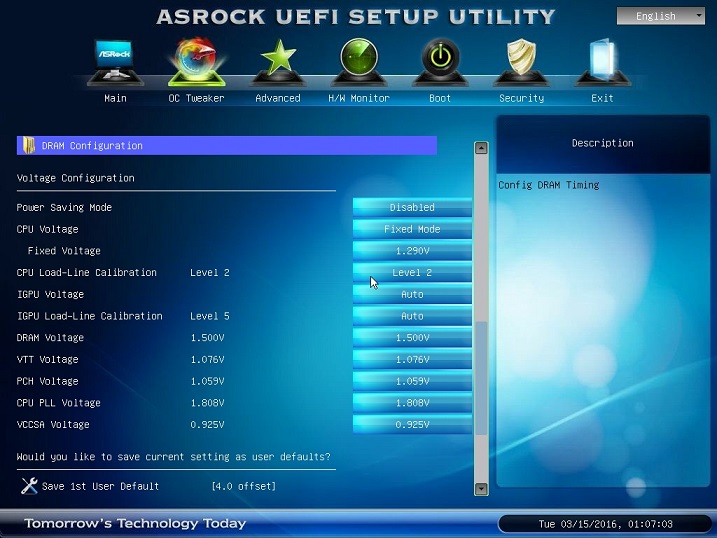Select the Power Saving Mode label

[x=64, y=208]
